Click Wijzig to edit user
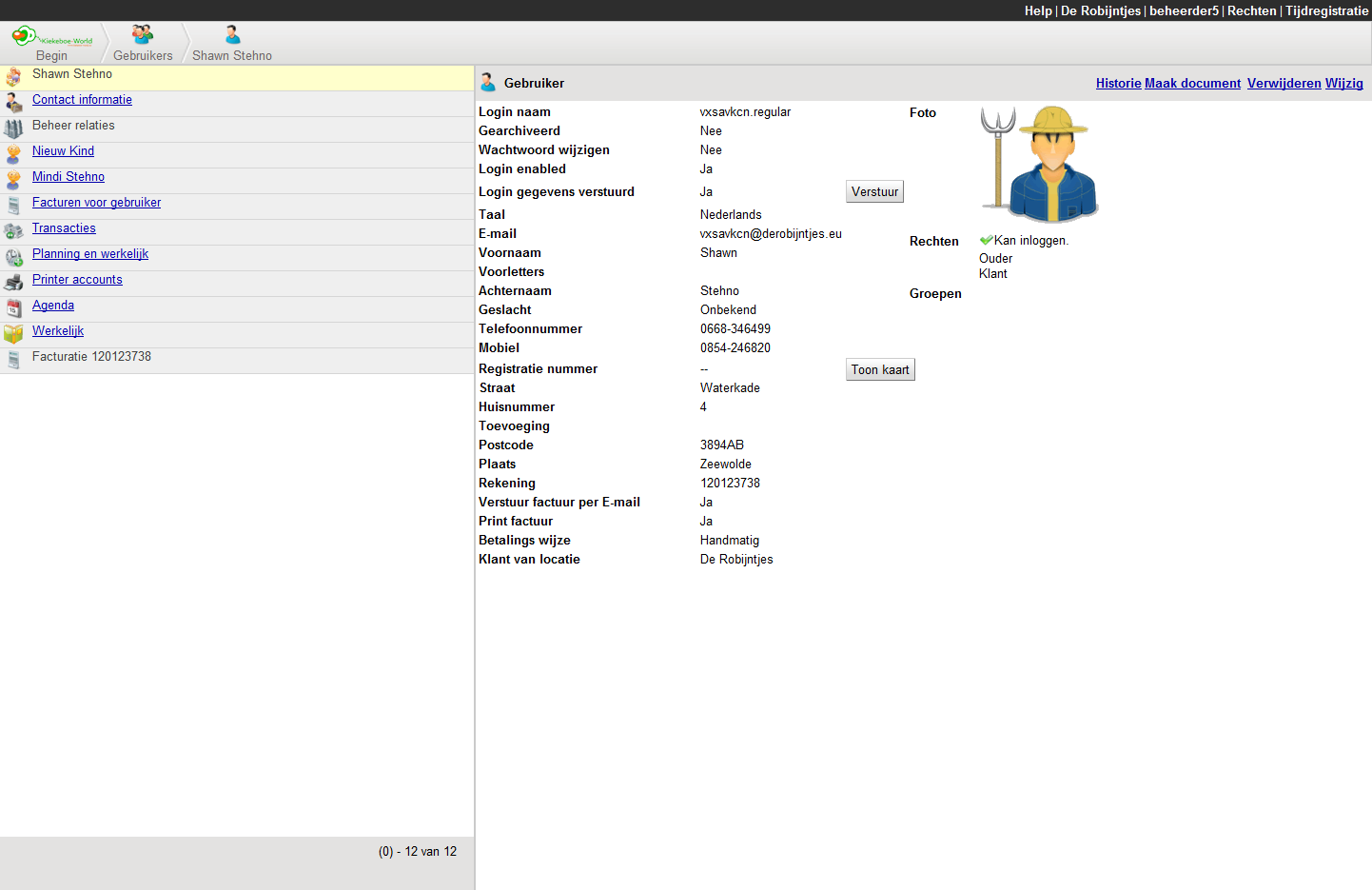The width and height of the screenshot is (1372, 890). point(1343,84)
